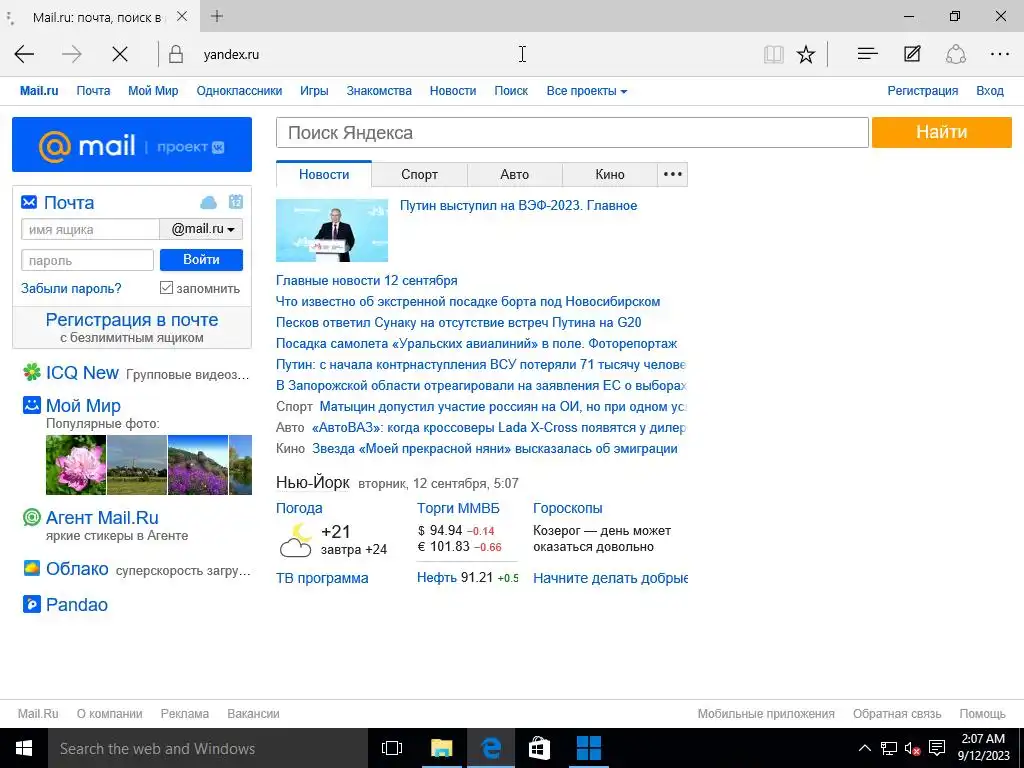
Task: Click the volume icon in system tray
Action: pos(912,748)
